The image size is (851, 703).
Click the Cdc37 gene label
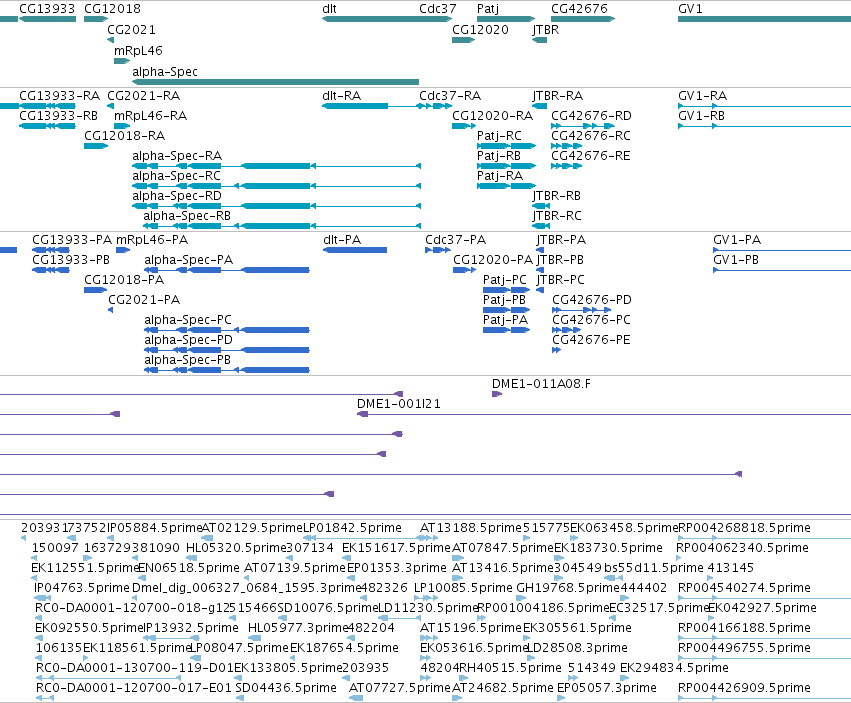pyautogui.click(x=437, y=9)
